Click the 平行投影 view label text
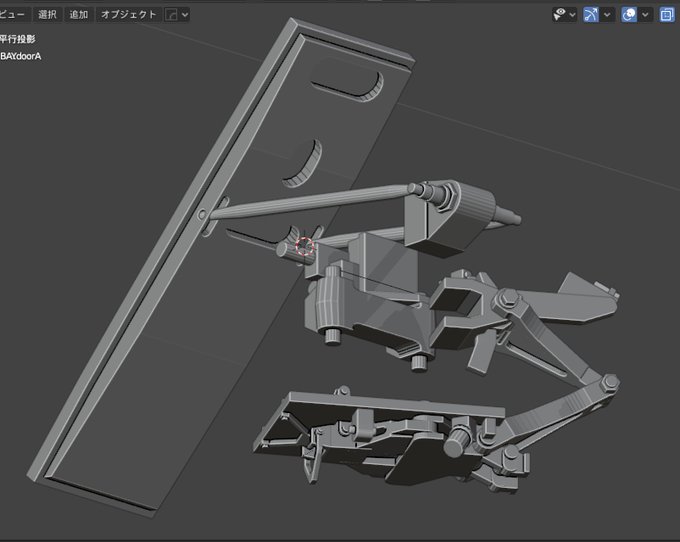Screen dimensions: 680x542 [17, 39]
